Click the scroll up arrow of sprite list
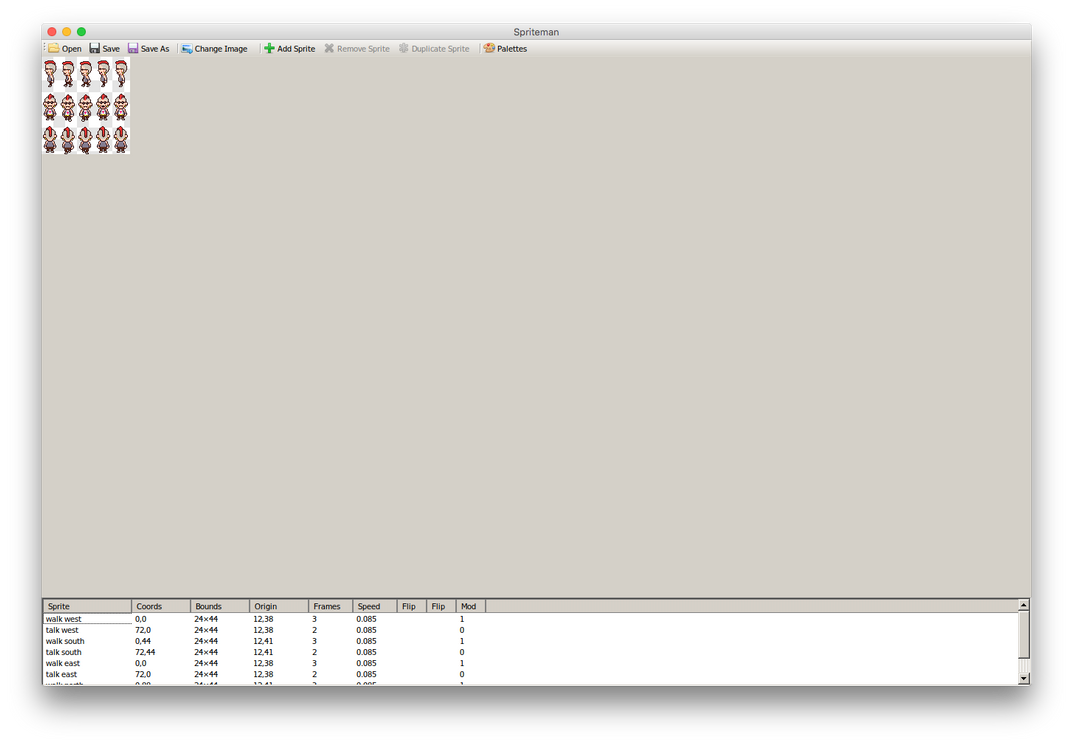The width and height of the screenshot is (1072, 745). click(1023, 605)
